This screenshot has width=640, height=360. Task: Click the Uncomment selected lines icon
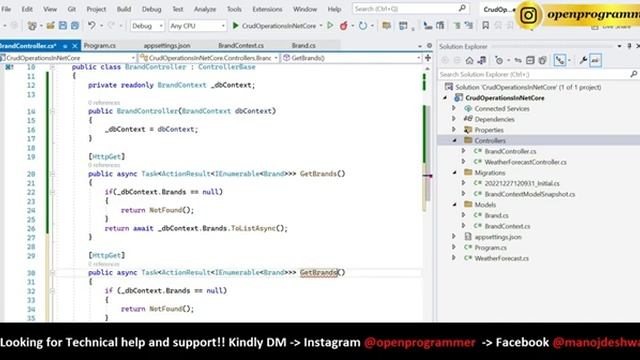click(x=469, y=25)
